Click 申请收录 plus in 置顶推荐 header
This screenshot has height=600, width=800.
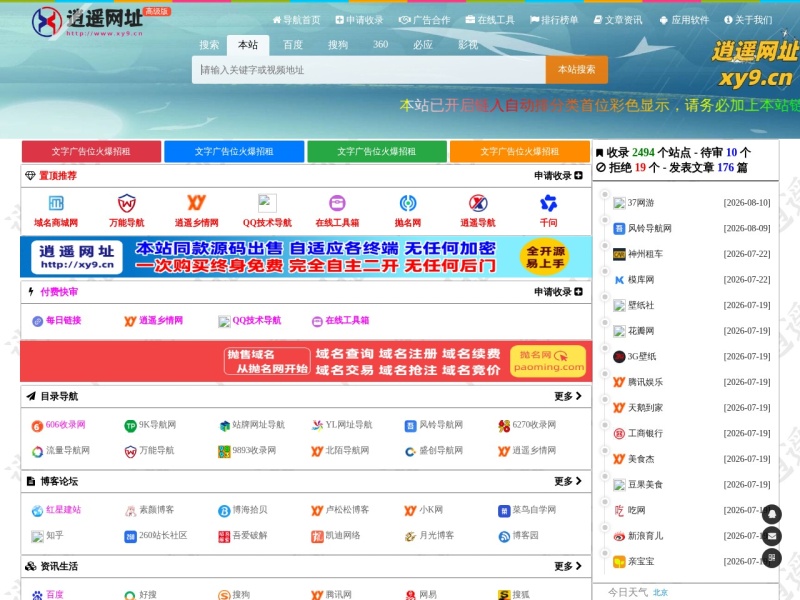(x=558, y=176)
